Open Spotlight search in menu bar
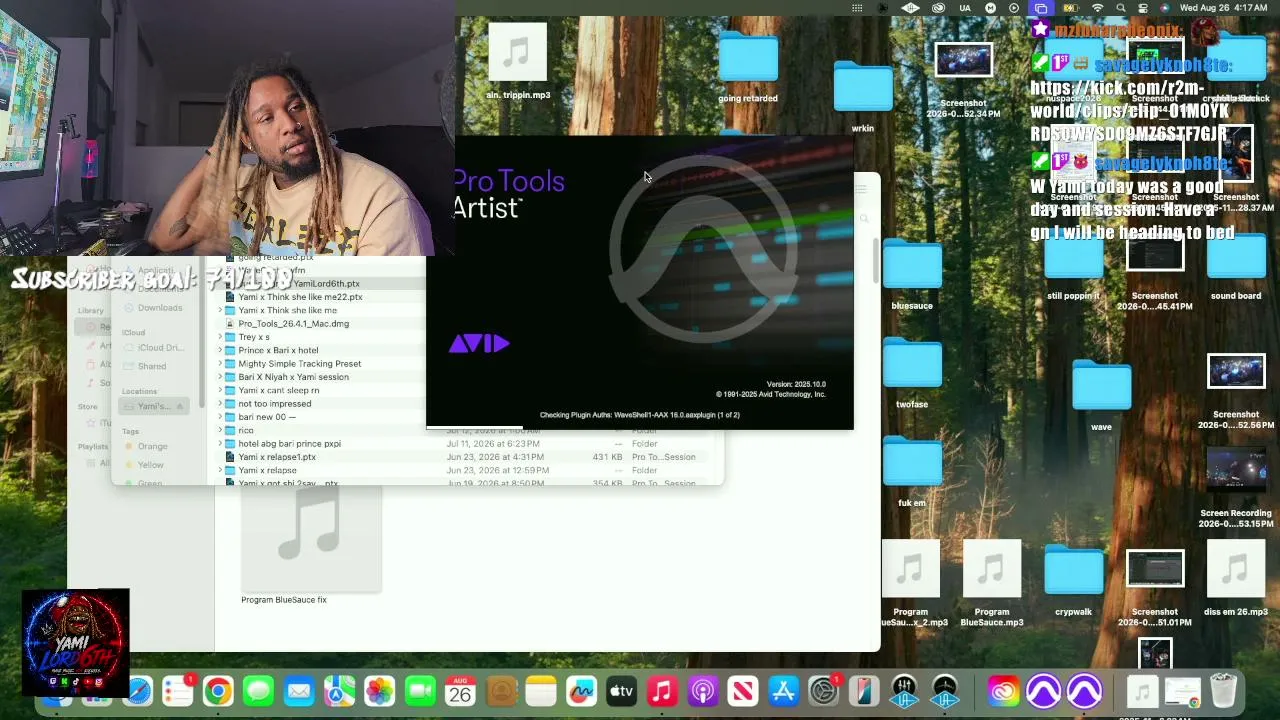The width and height of the screenshot is (1280, 720). point(1121,8)
